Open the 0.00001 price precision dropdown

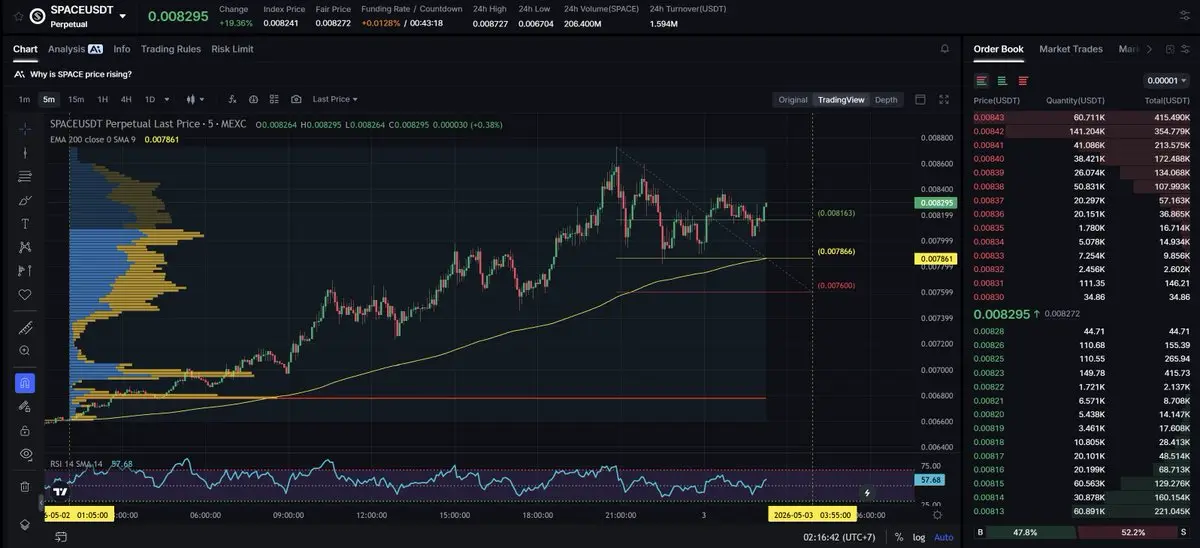click(x=1167, y=80)
